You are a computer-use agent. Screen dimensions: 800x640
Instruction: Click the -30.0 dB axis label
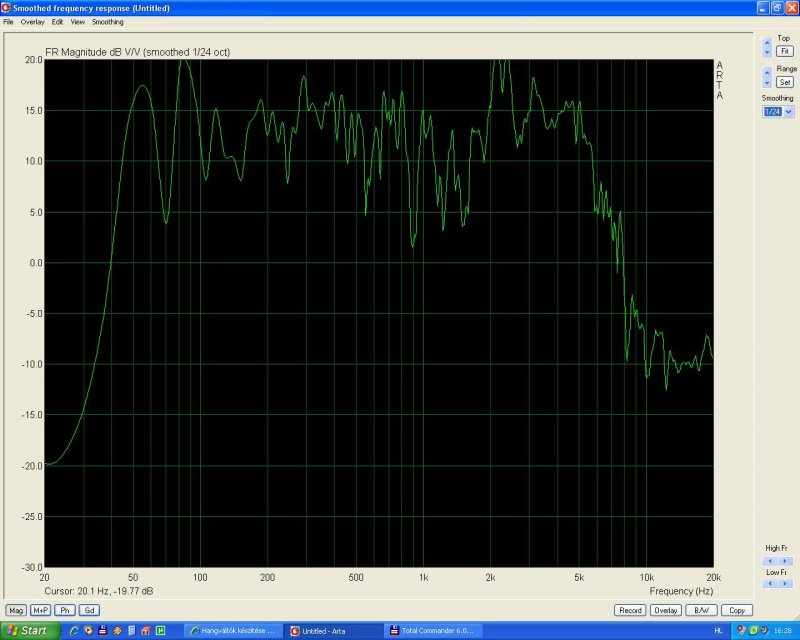tap(32, 567)
